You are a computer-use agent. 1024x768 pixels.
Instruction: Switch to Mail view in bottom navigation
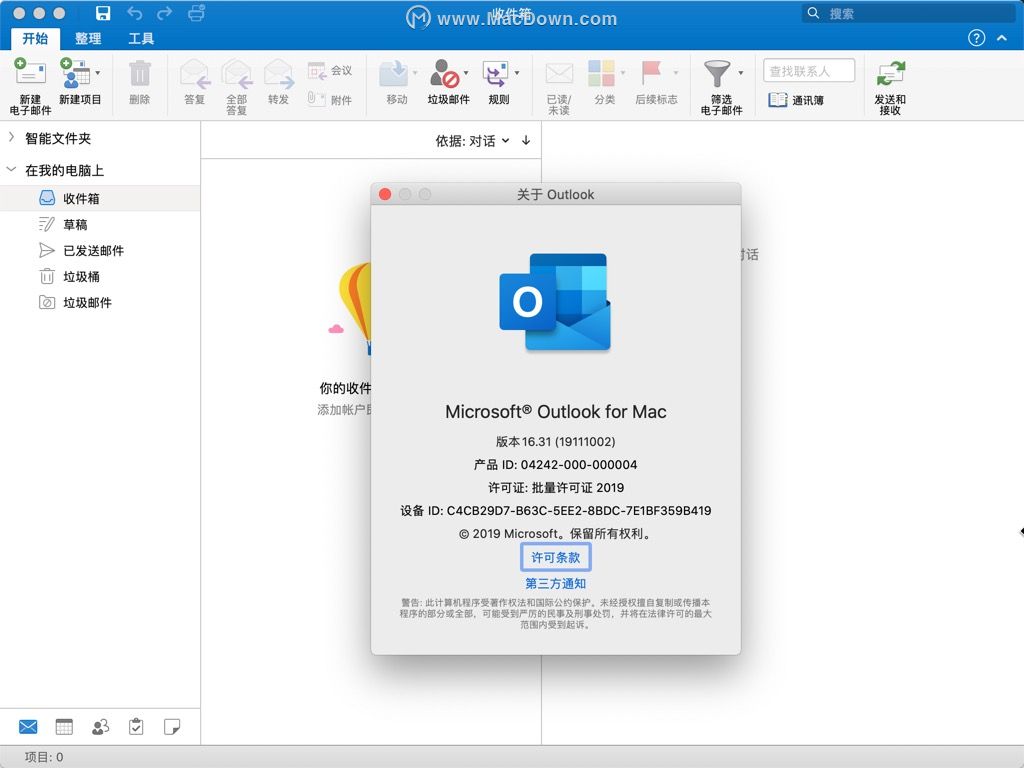tap(28, 727)
